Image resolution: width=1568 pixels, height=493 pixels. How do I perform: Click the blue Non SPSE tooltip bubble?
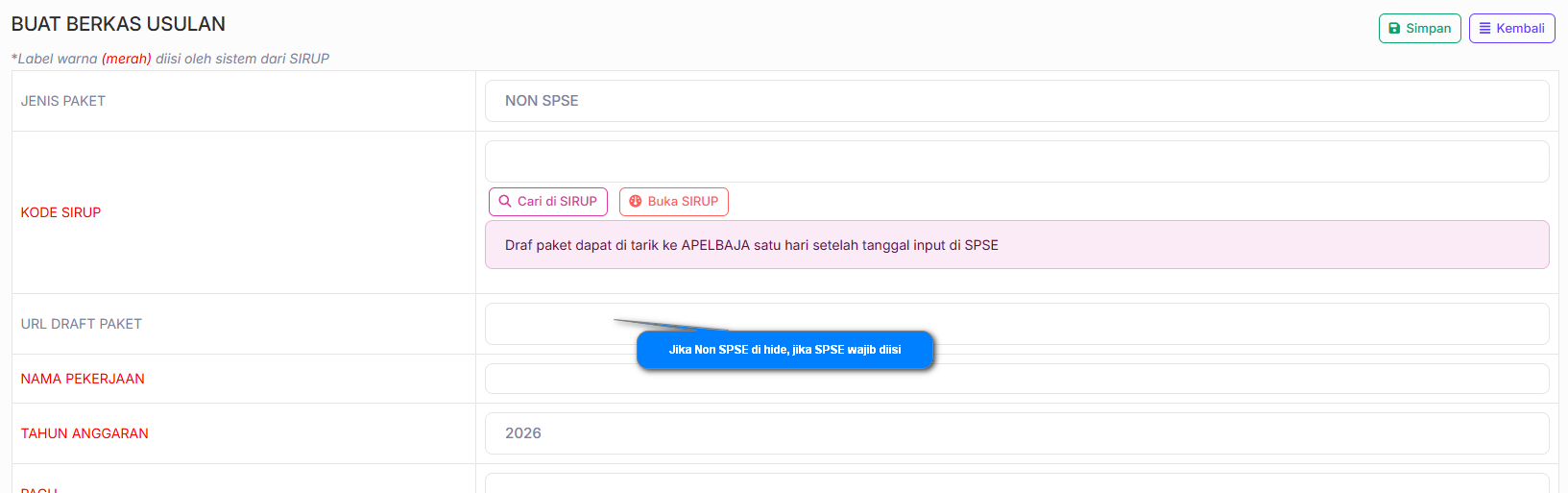click(x=784, y=350)
